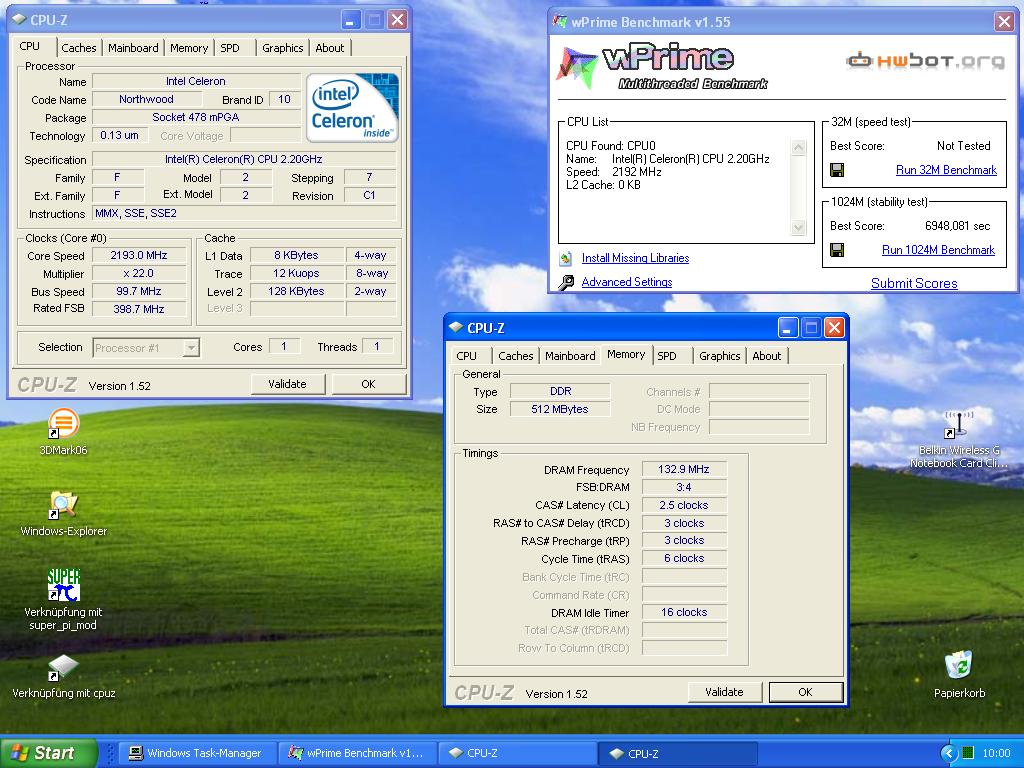The height and width of the screenshot is (768, 1024).
Task: Click the Specification Intel(R) Celeron(R) CPU field
Action: pyautogui.click(x=244, y=159)
